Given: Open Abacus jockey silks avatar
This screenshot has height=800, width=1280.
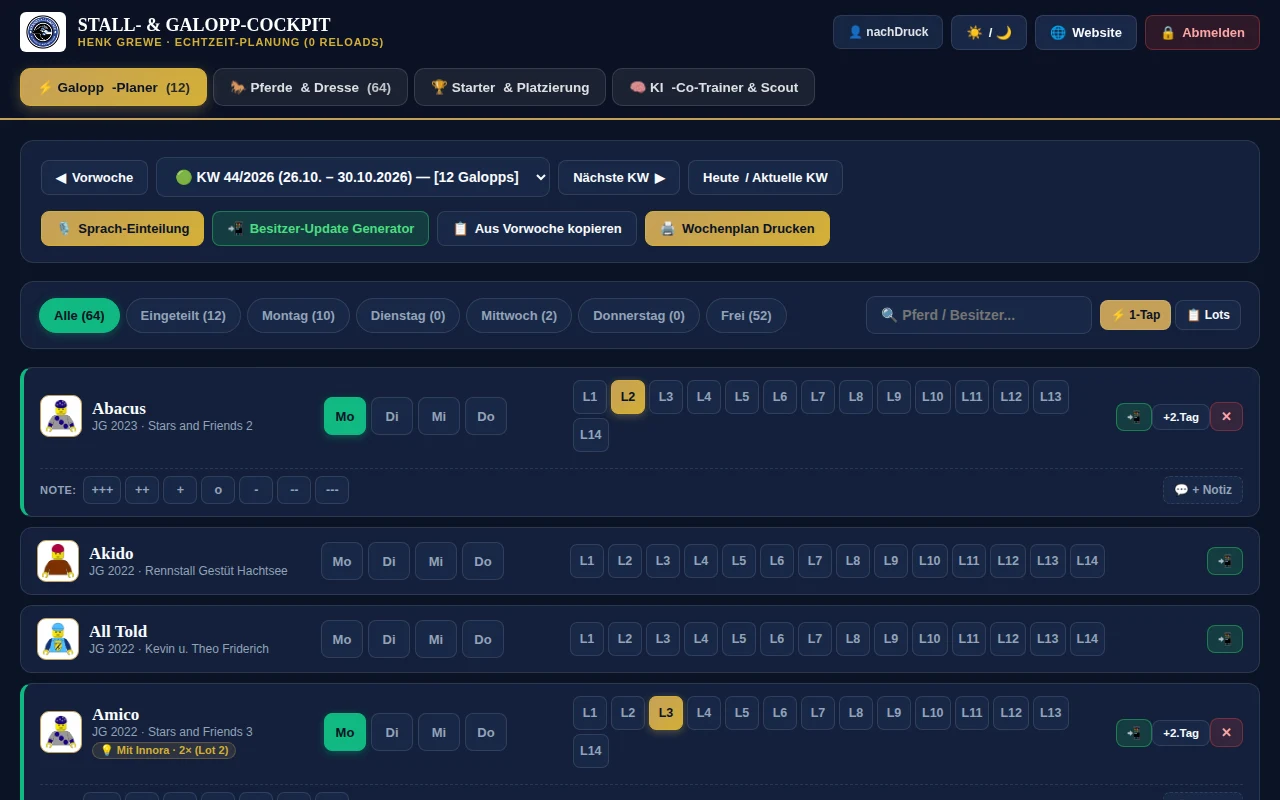Looking at the screenshot, I should (61, 416).
